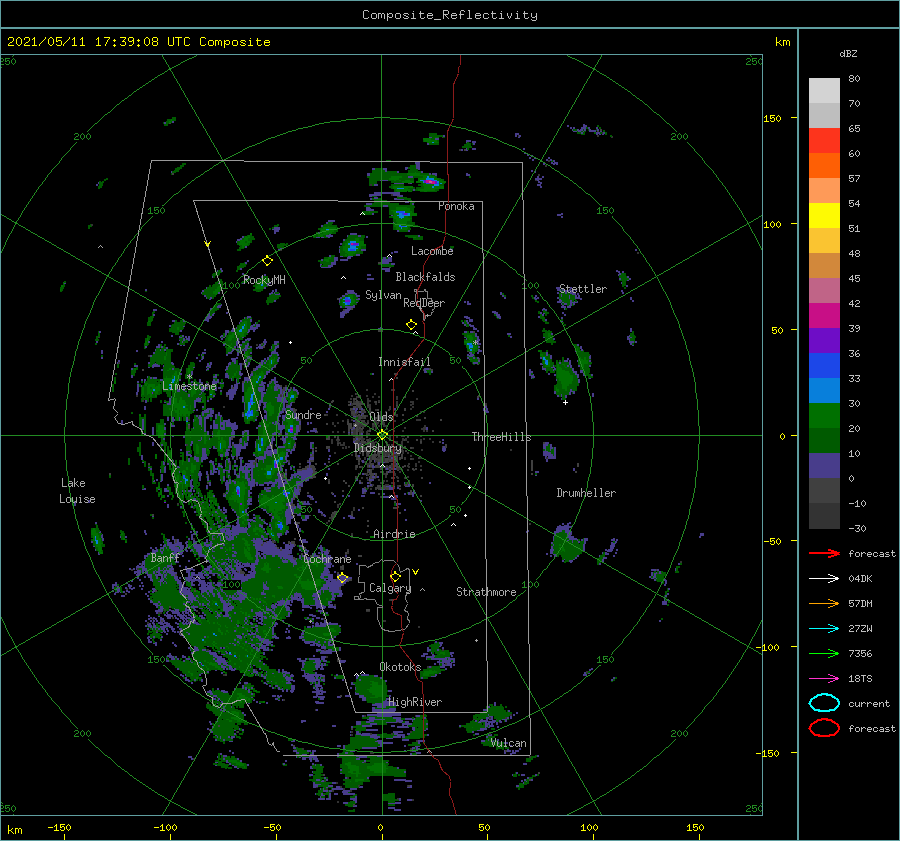This screenshot has width=900, height=841.
Task: Click the Stettler city label
Action: pos(583,289)
